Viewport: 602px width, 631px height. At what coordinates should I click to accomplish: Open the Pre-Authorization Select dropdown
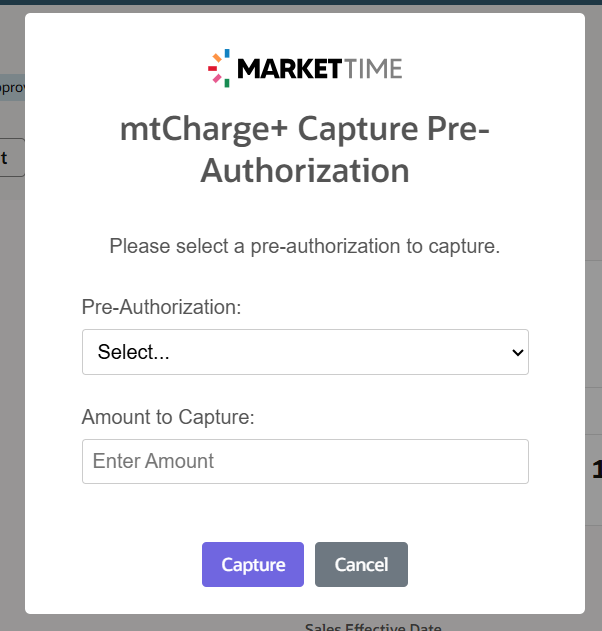click(305, 352)
